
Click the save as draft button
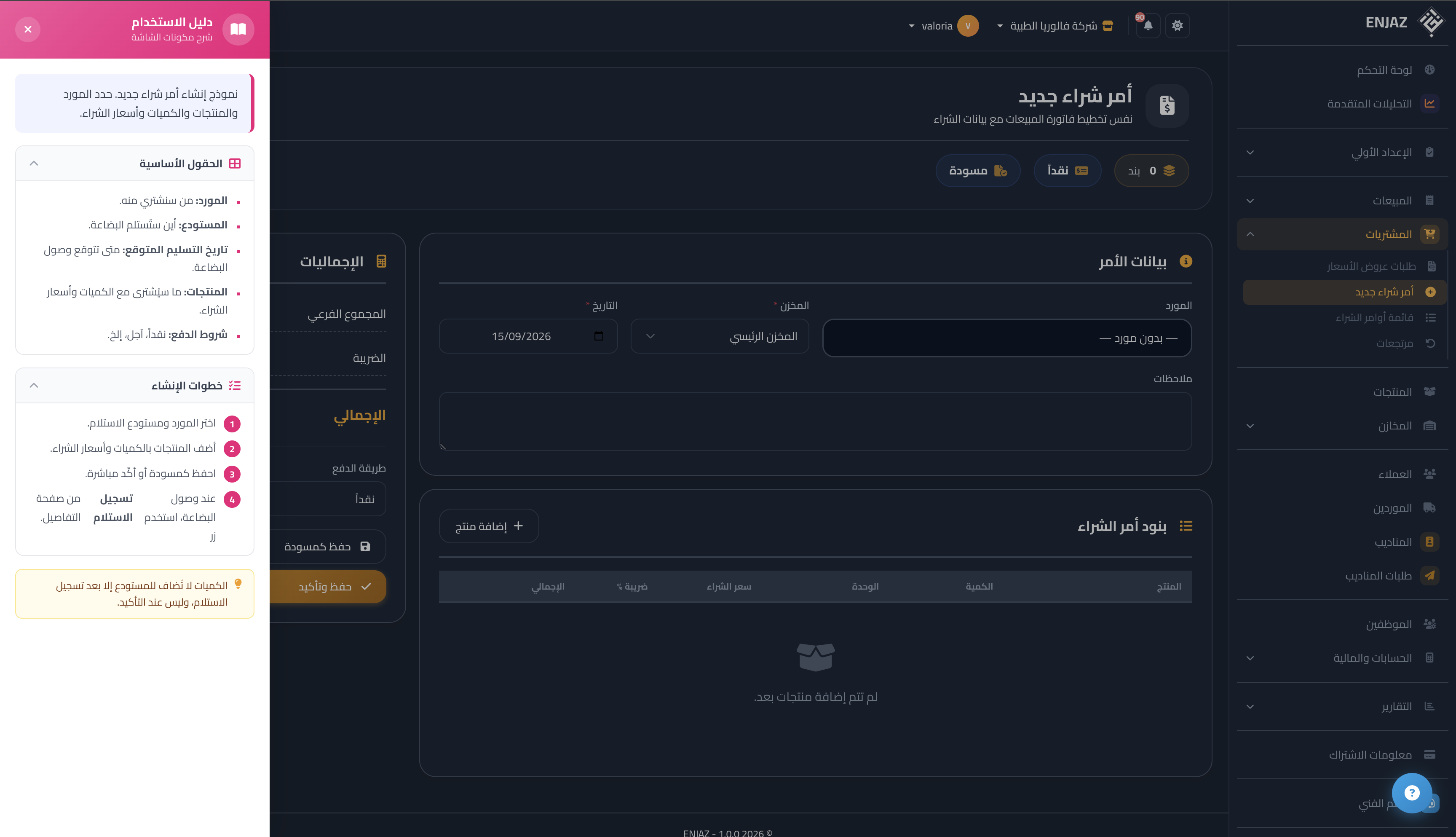coord(327,546)
